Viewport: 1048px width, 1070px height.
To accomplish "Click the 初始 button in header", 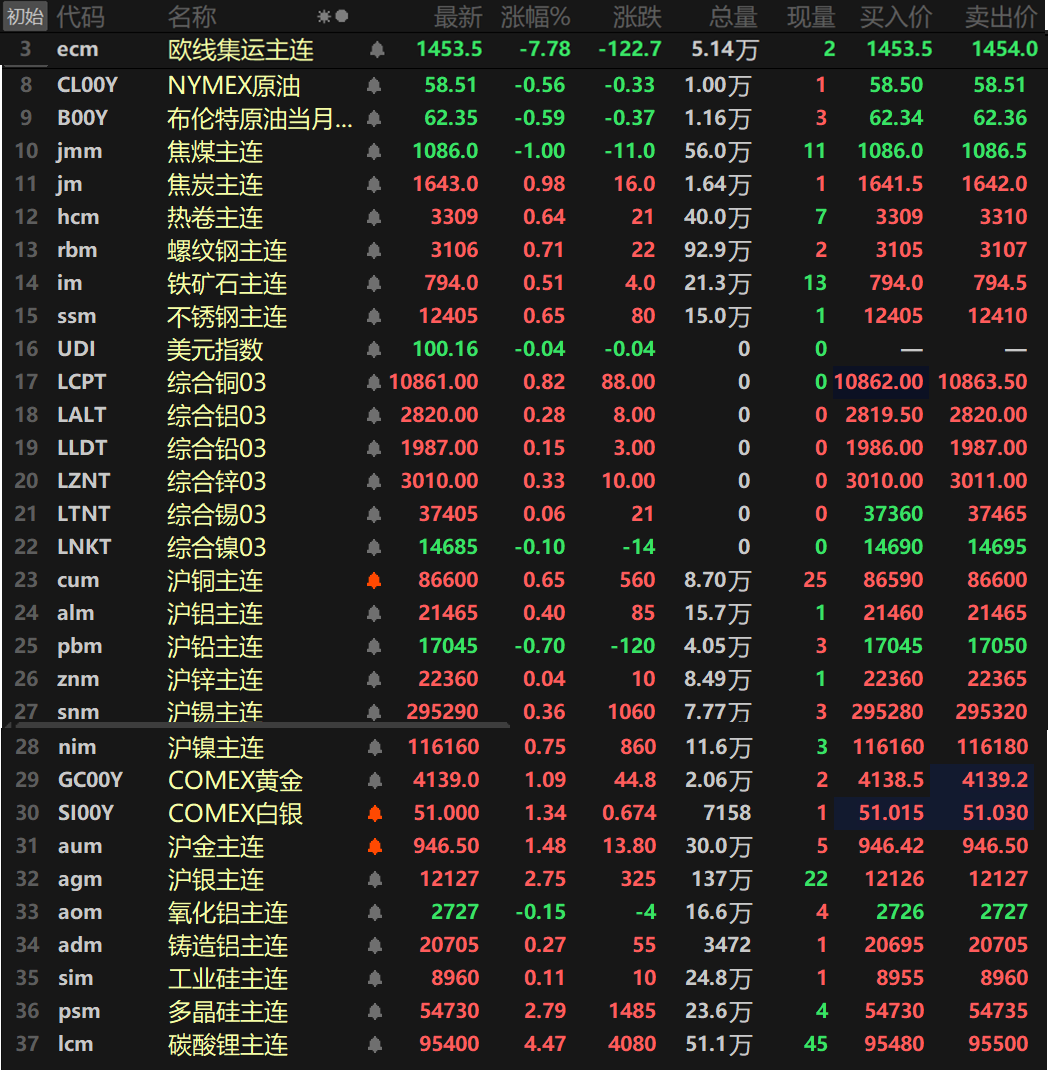I will coord(25,16).
